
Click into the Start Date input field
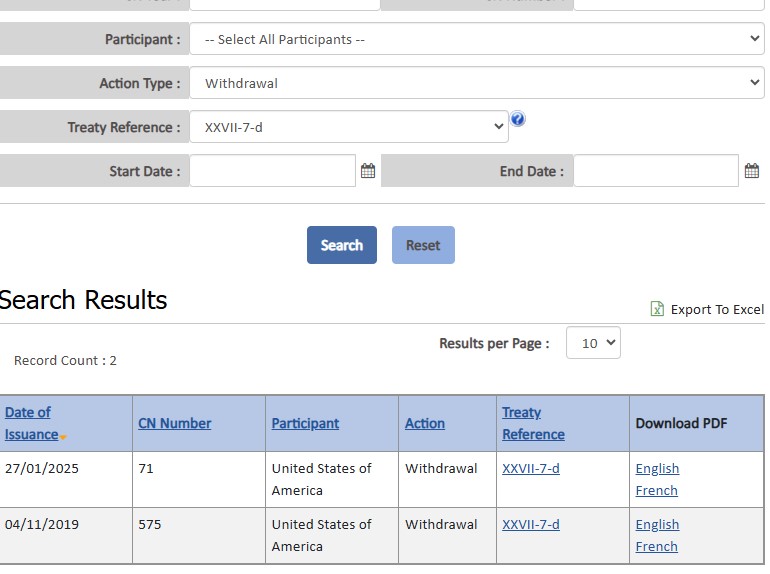(272, 171)
